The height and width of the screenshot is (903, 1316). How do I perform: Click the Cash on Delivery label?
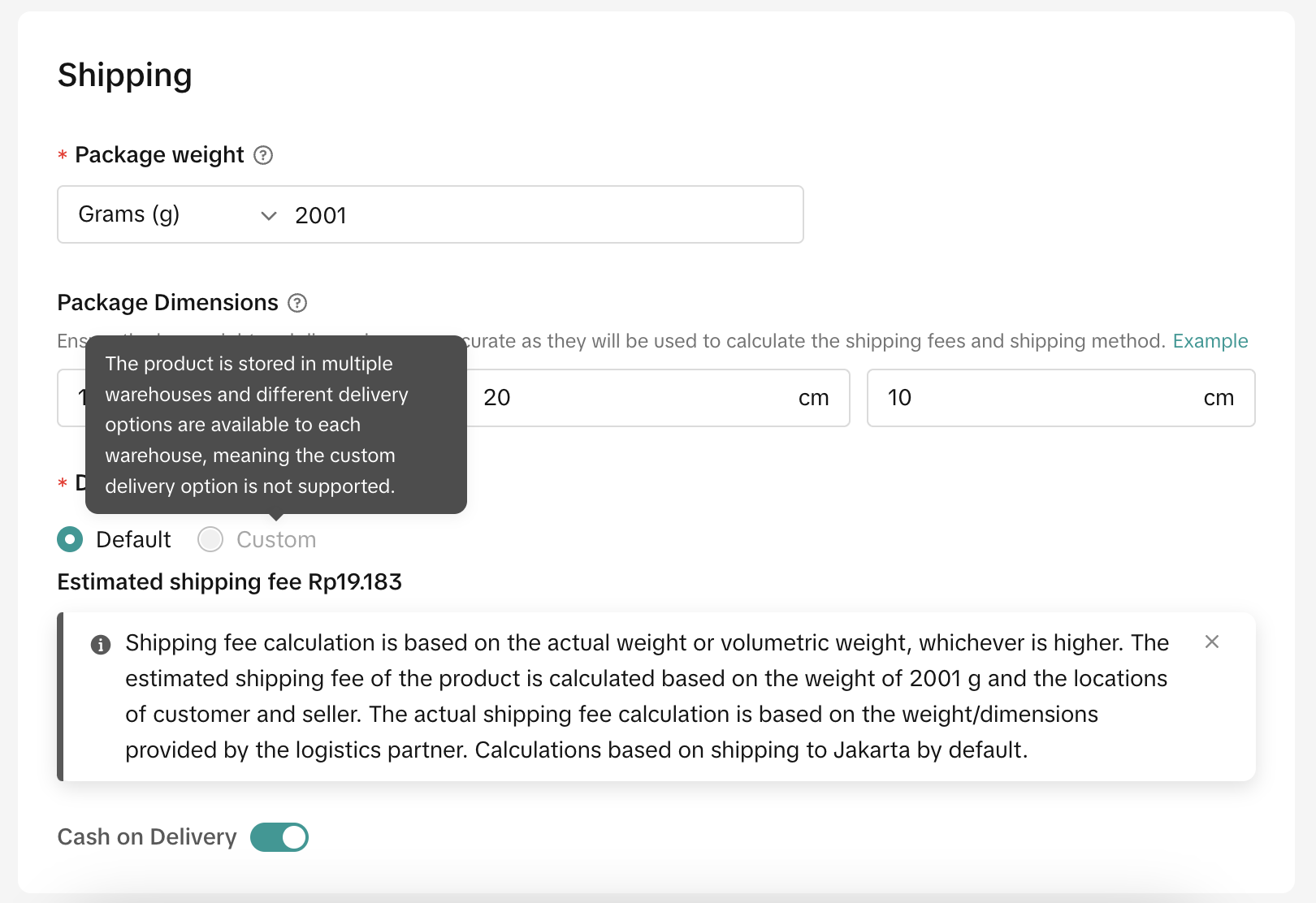(x=147, y=837)
